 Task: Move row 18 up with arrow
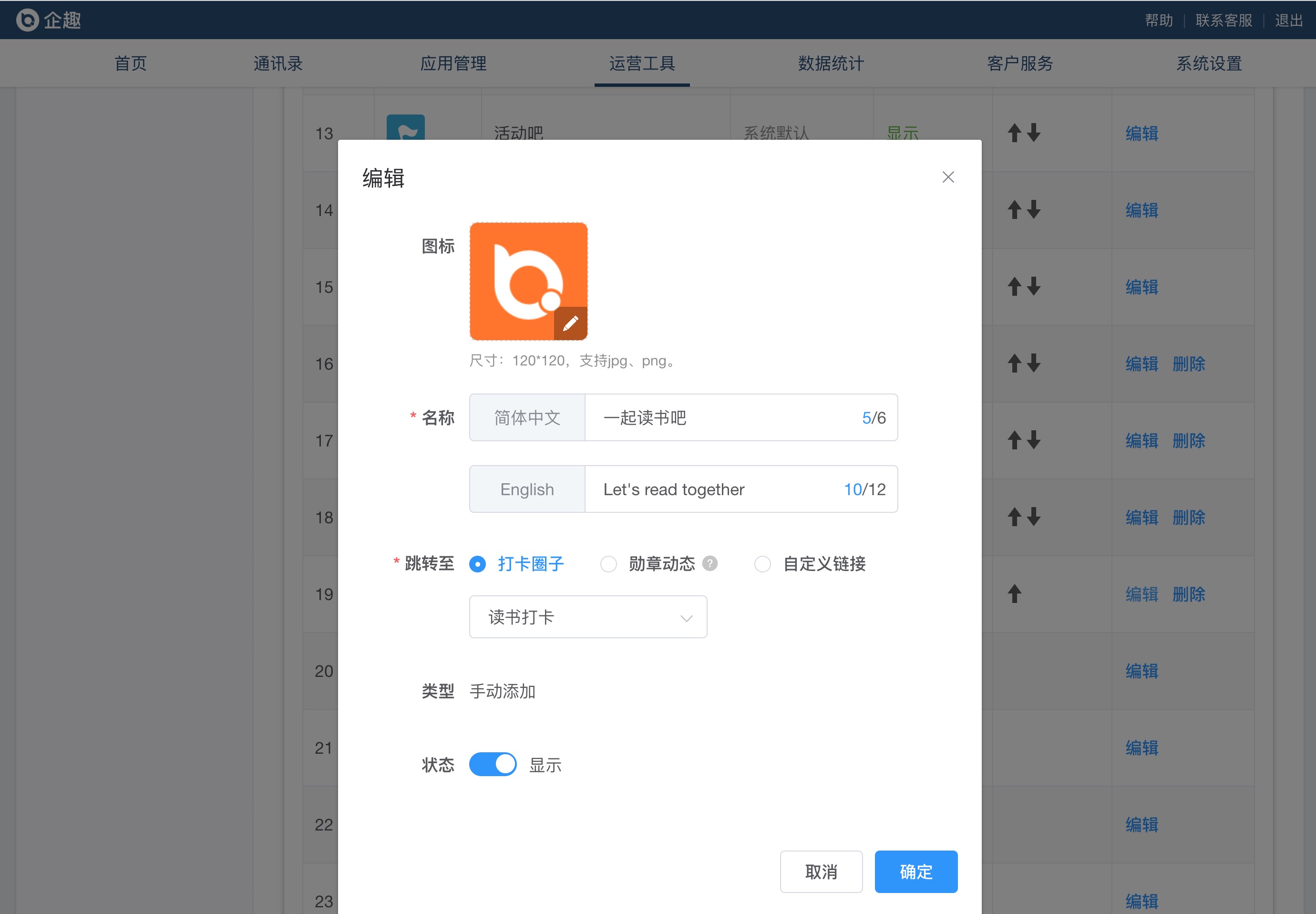tap(1014, 517)
